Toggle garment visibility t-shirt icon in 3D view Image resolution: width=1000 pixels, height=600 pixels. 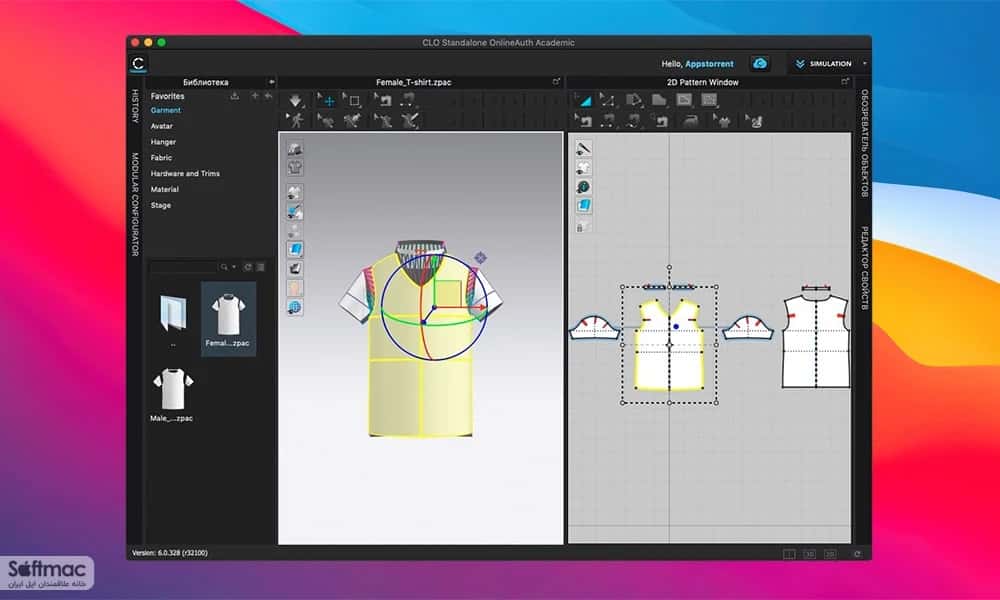(295, 168)
